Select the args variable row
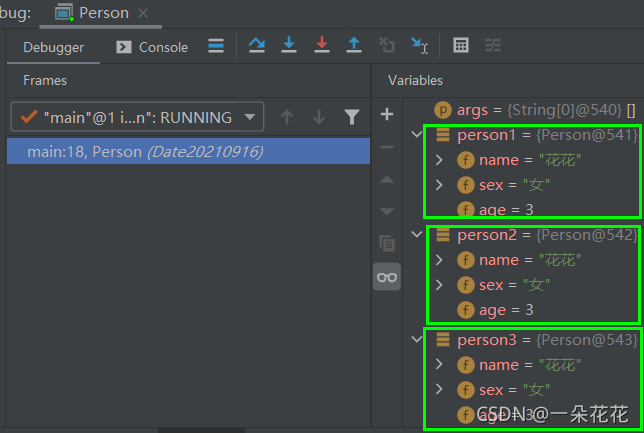644x433 pixels. (535, 110)
